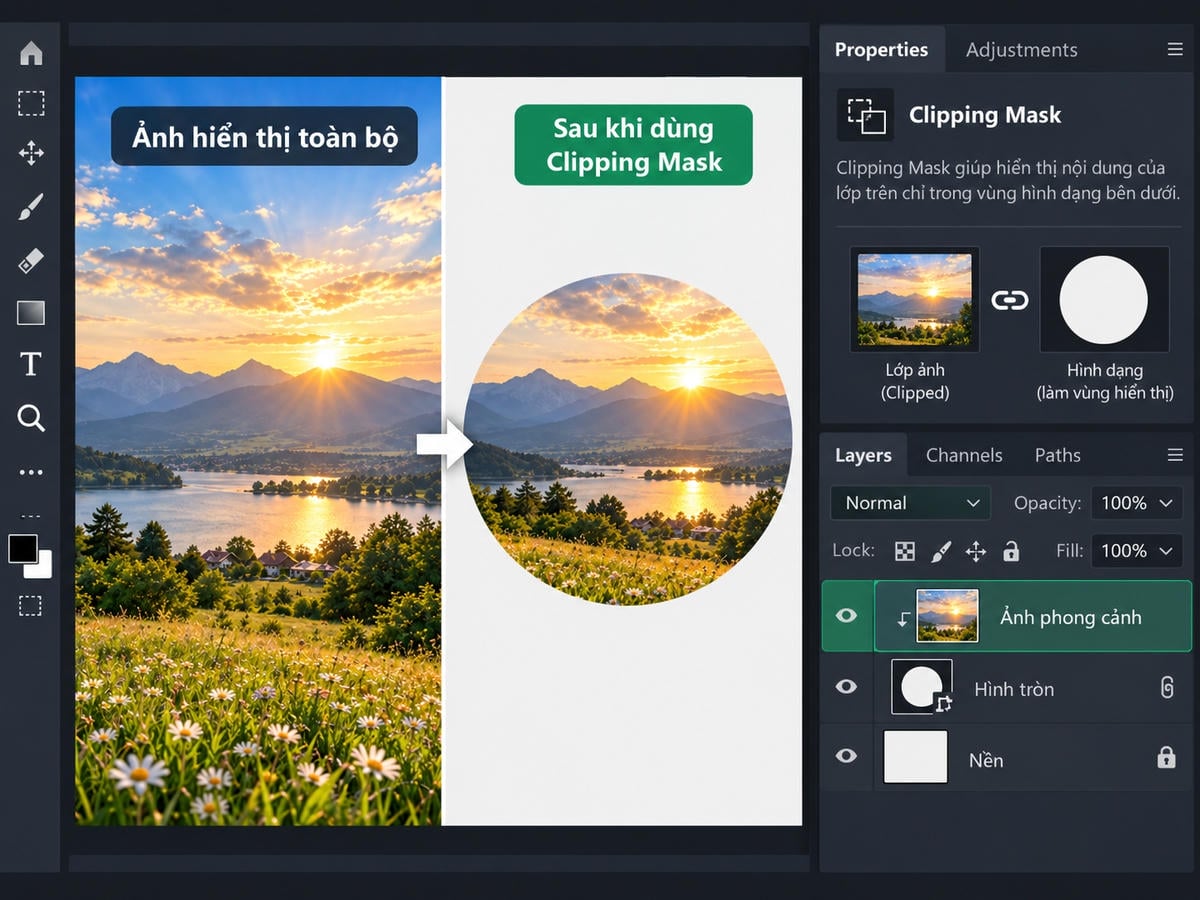
Task: Open the Properties panel hamburger menu
Action: pyautogui.click(x=1175, y=49)
